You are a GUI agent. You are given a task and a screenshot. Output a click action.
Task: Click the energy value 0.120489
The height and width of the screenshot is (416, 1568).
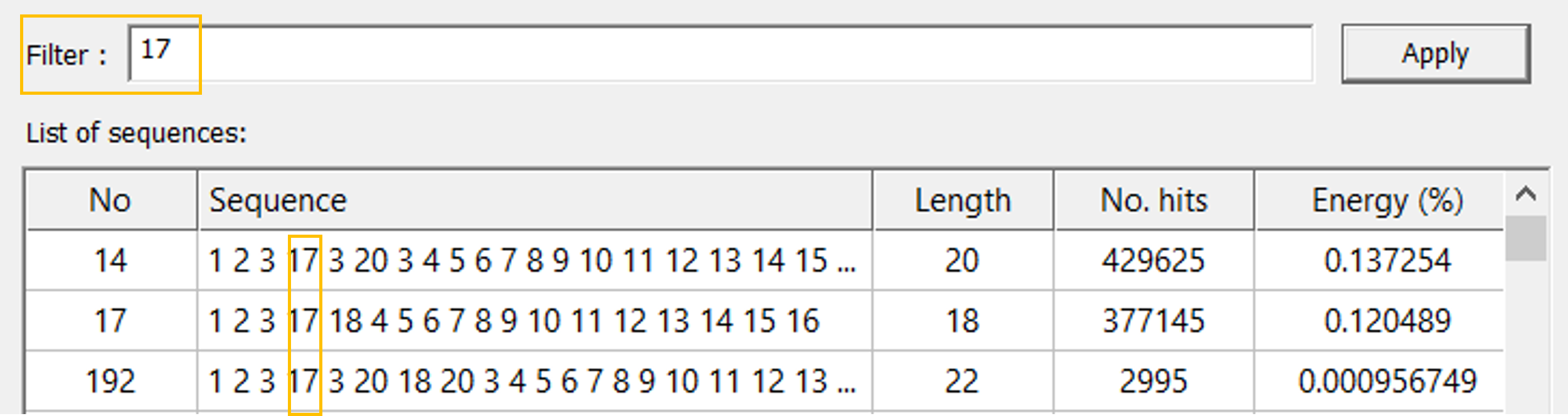pyautogui.click(x=1387, y=321)
